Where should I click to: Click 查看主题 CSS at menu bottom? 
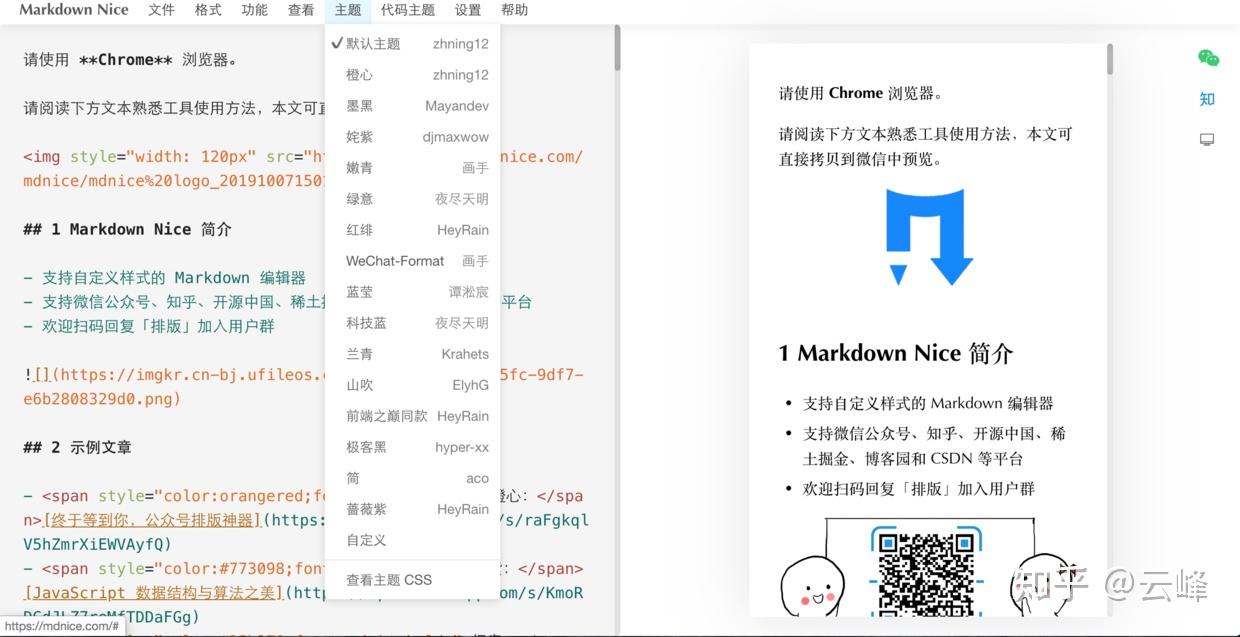pyautogui.click(x=389, y=579)
